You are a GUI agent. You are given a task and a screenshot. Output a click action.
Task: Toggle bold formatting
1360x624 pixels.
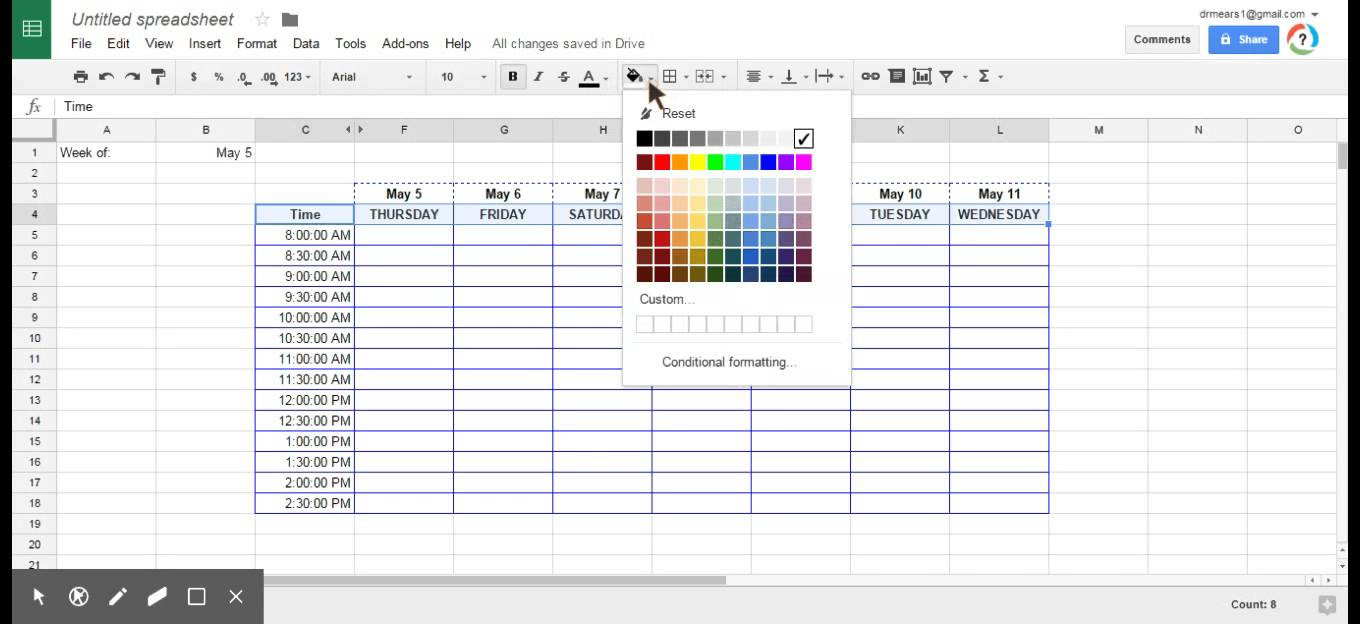pyautogui.click(x=513, y=76)
